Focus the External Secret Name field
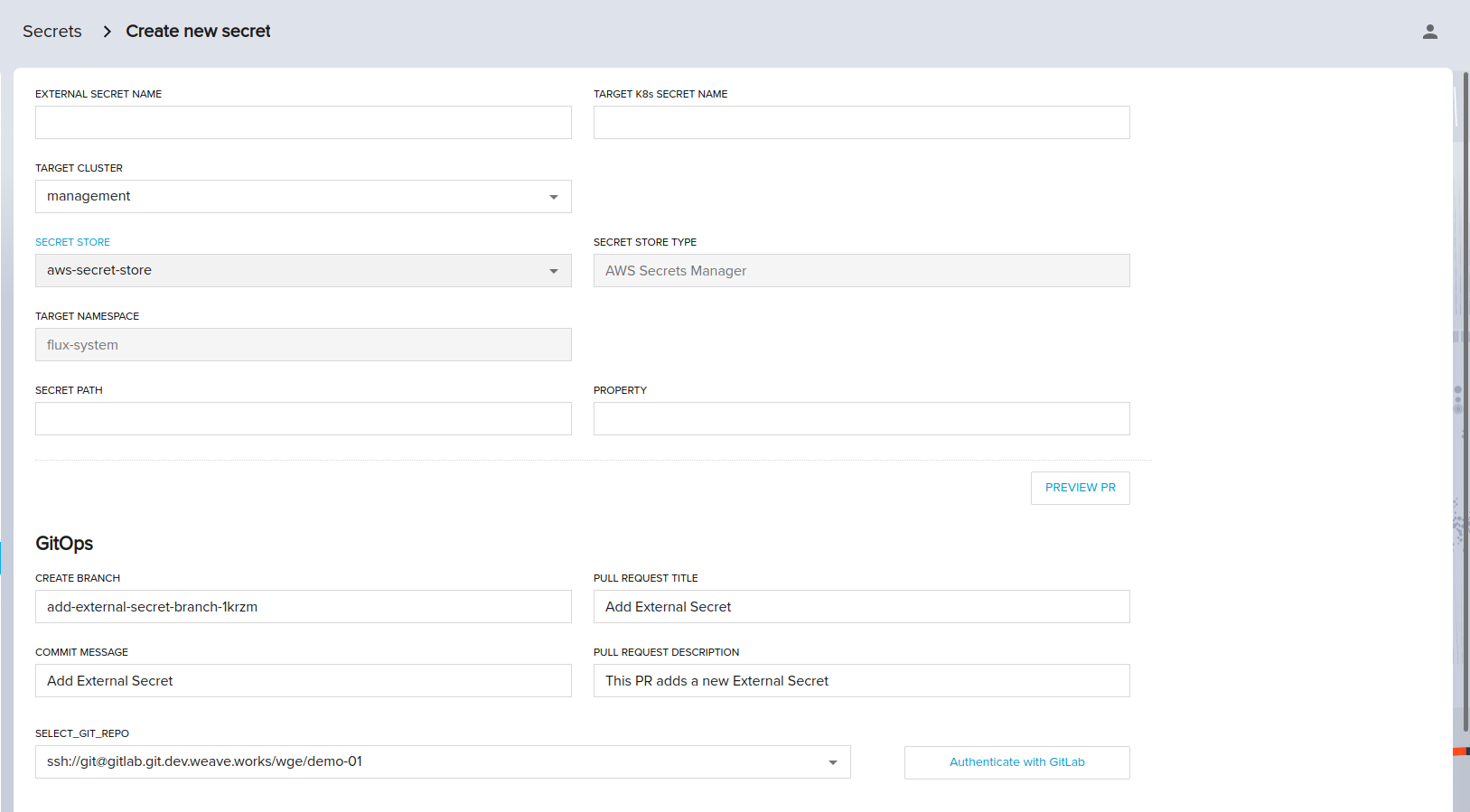1470x812 pixels. [304, 123]
